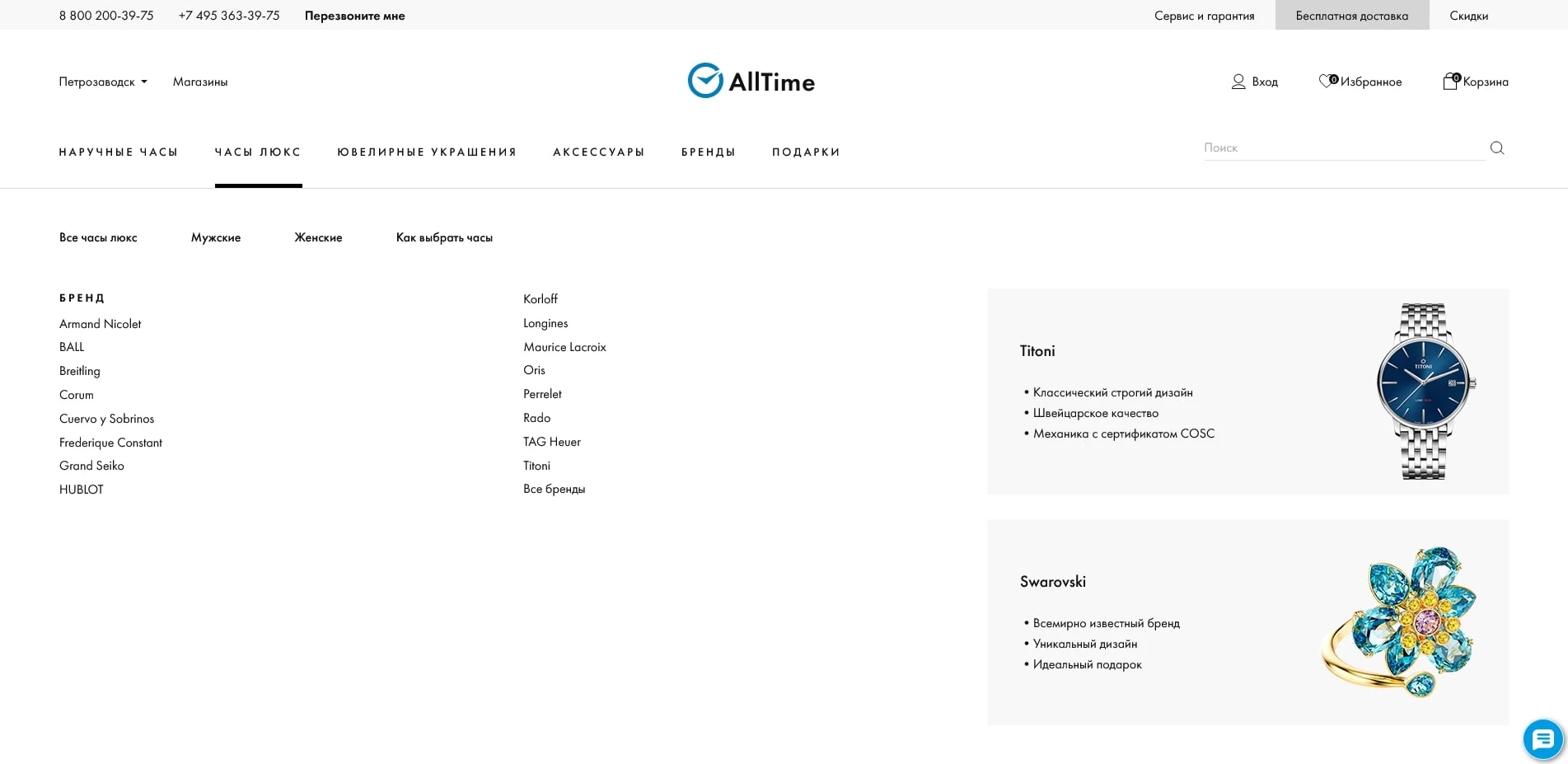The width and height of the screenshot is (1568, 764).
Task: Select the Breitling brand link
Action: 80,371
